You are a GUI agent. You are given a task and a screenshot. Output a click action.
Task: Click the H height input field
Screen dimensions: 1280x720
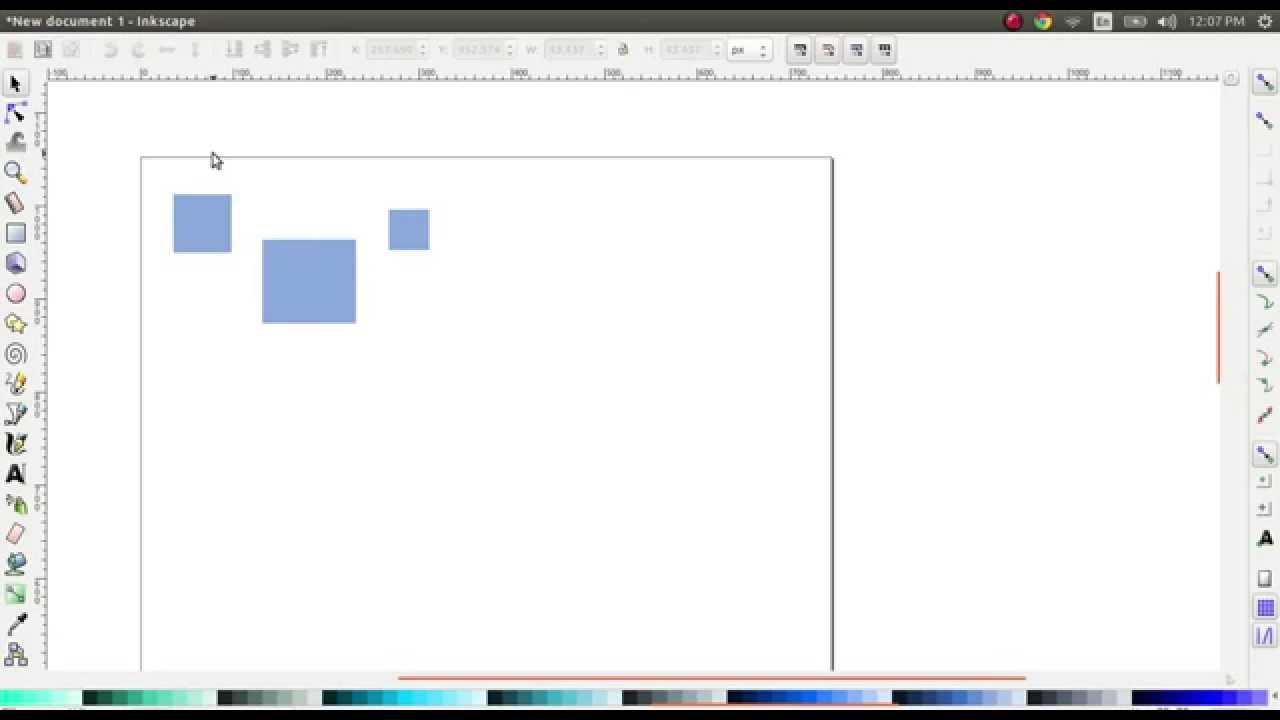coord(691,49)
